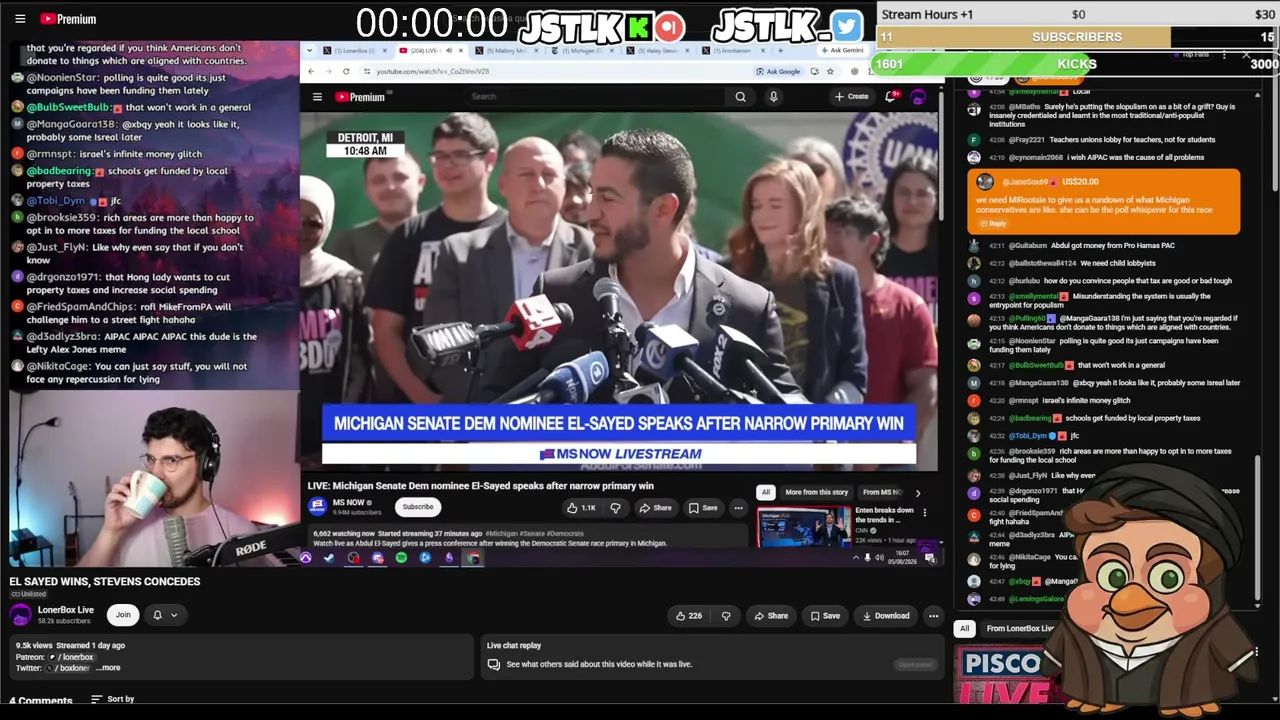The image size is (1280, 720).
Task: Click Ask Google in address bar
Action: [x=778, y=71]
